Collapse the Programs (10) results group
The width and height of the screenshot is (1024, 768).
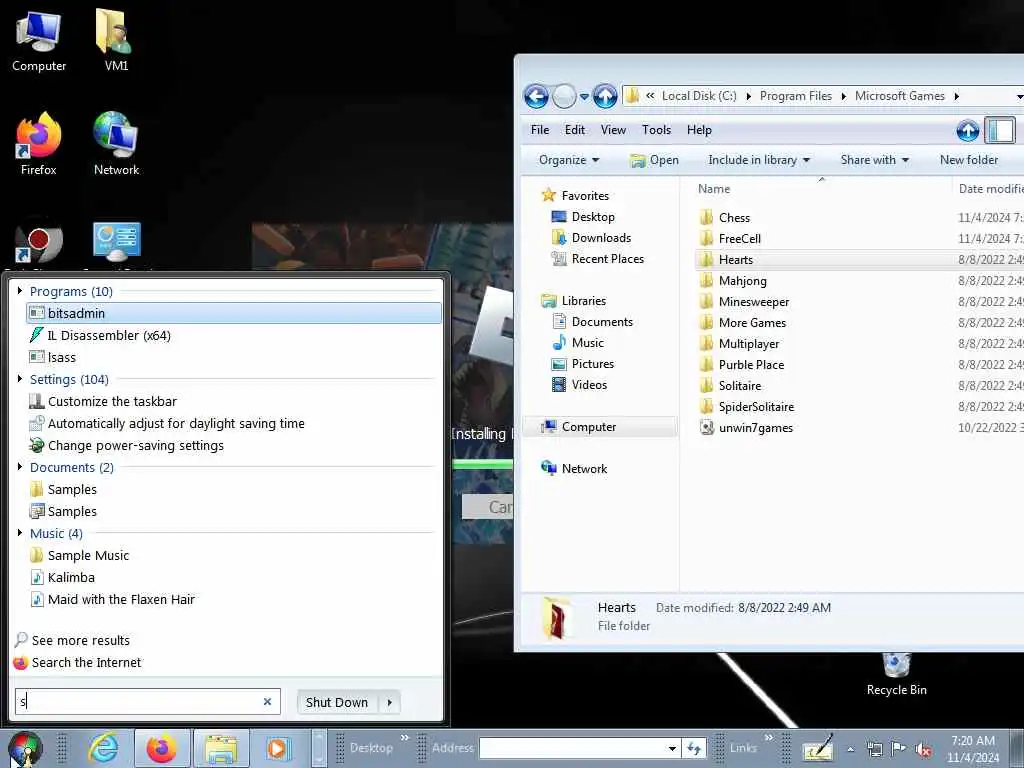tap(20, 291)
